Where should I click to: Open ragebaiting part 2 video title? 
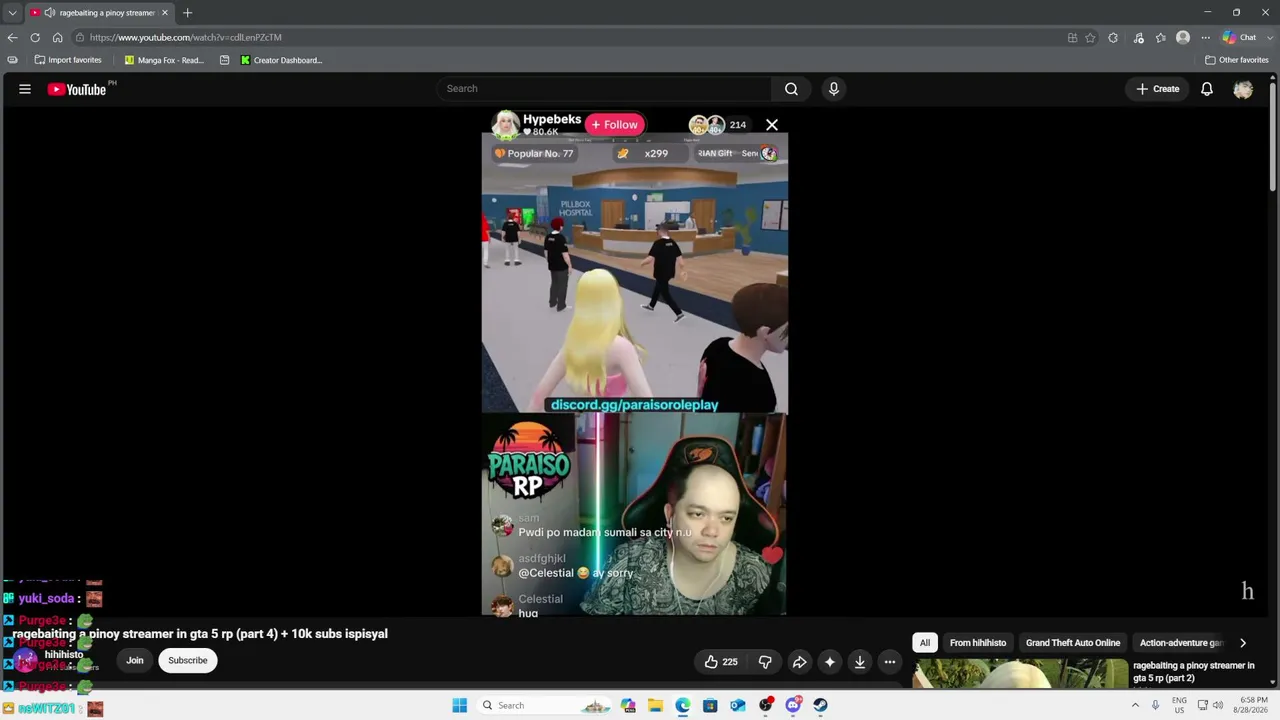1193,672
